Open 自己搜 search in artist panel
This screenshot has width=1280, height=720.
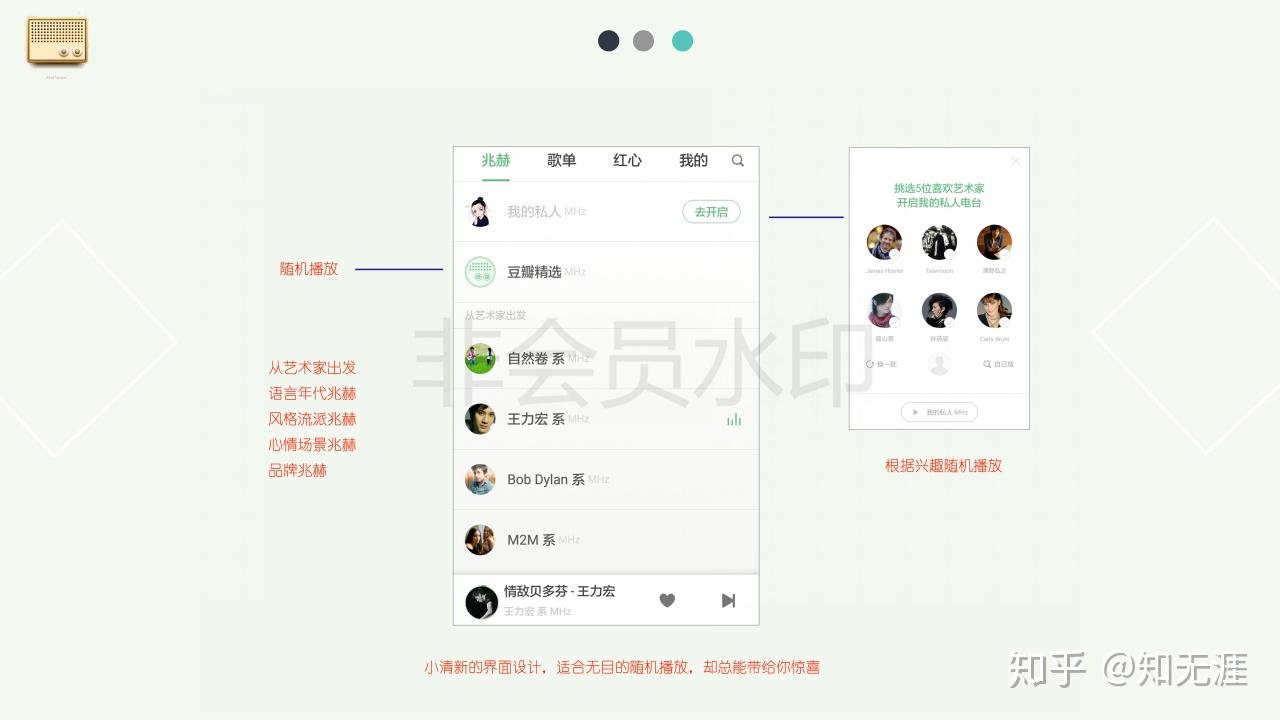pos(998,364)
